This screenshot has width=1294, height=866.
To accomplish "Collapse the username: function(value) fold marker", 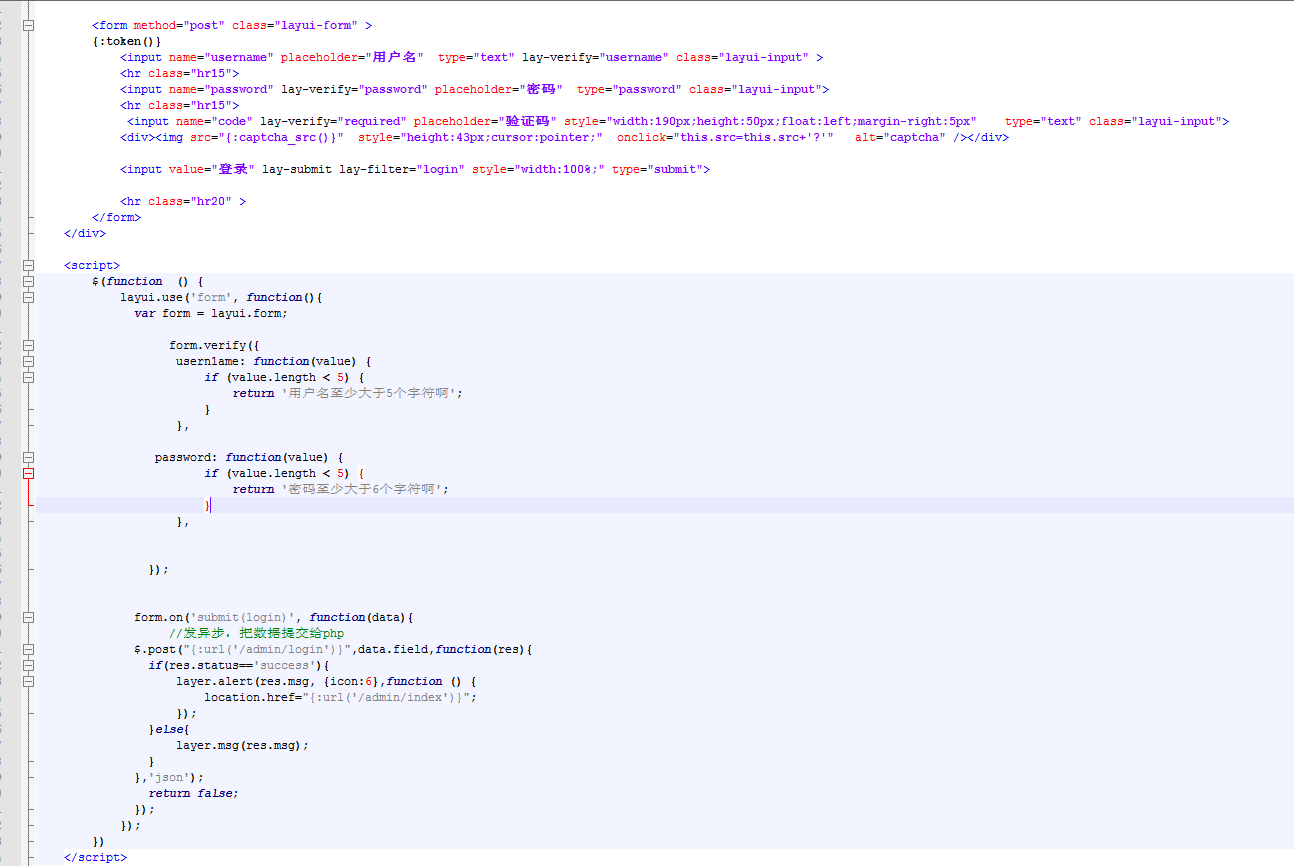I will (28, 361).
